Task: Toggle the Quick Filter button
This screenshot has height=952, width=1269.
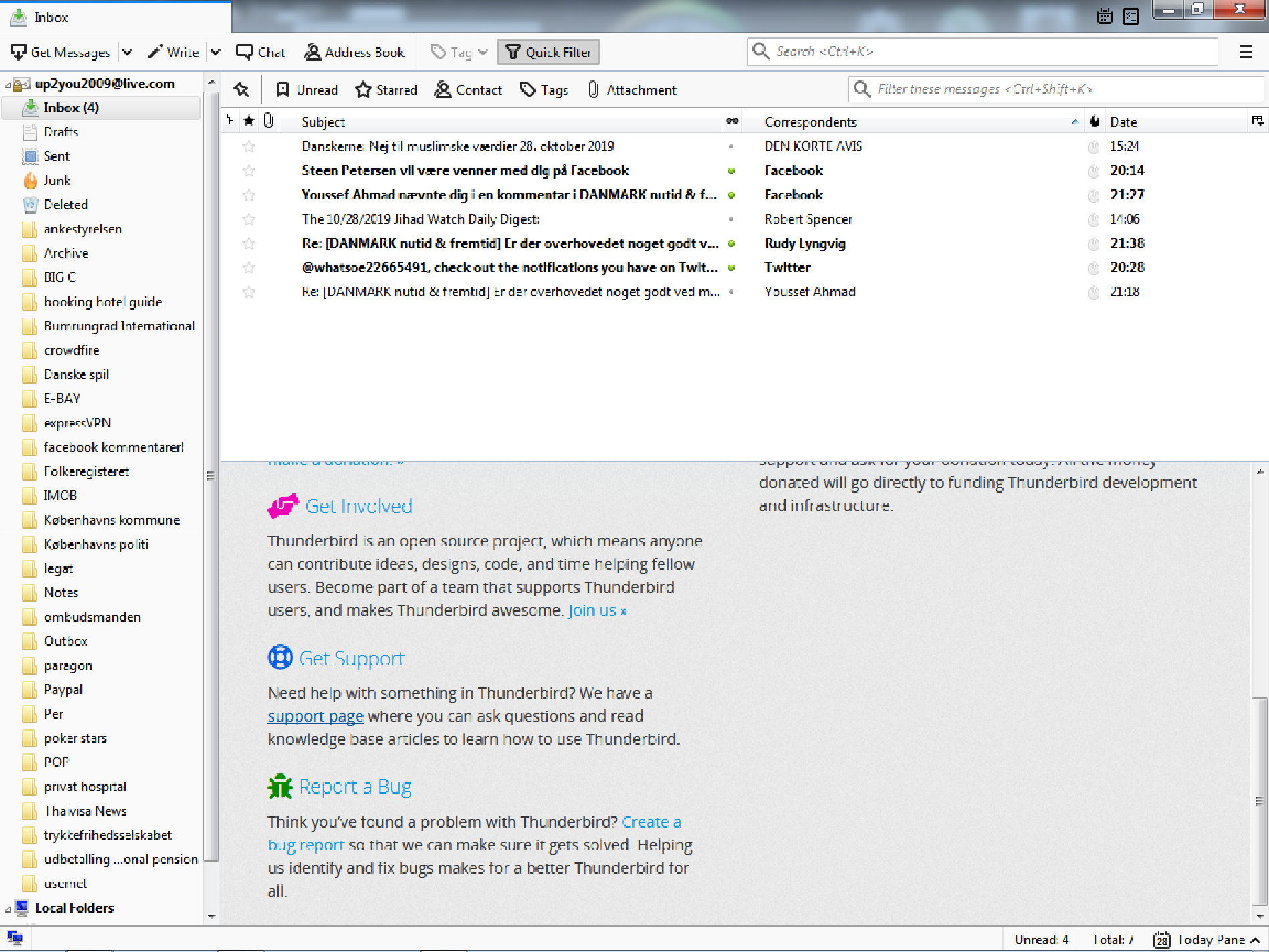Action: [x=548, y=52]
